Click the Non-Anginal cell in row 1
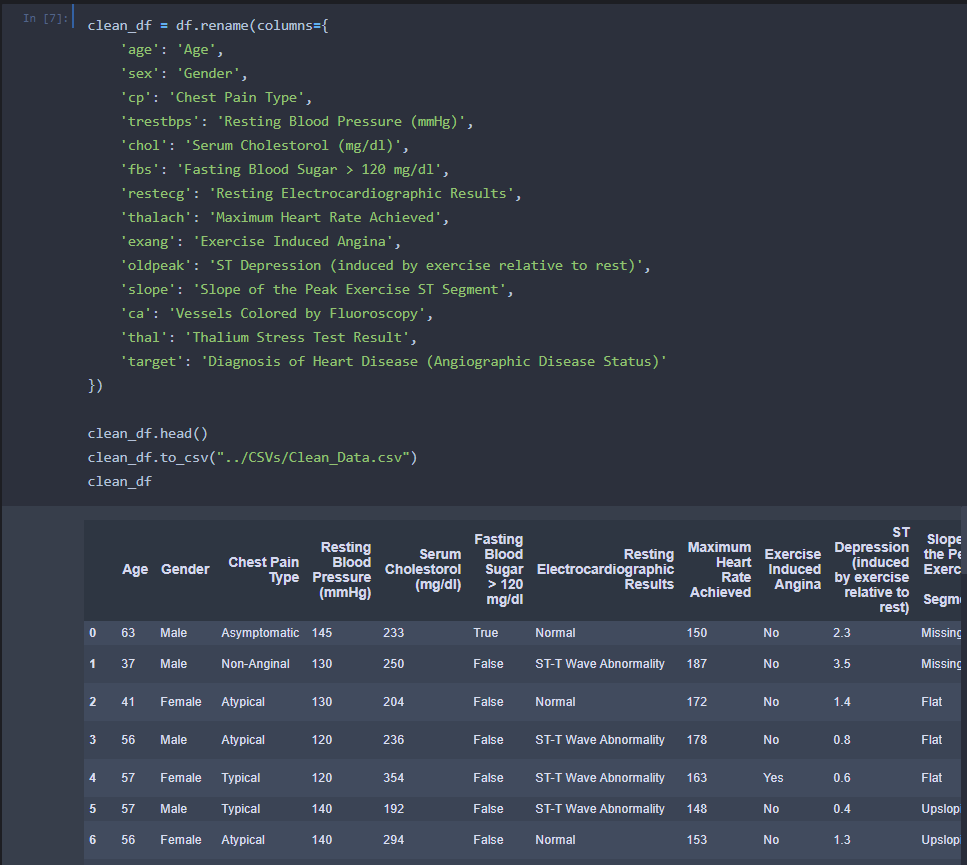This screenshot has width=967, height=865. click(x=255, y=664)
